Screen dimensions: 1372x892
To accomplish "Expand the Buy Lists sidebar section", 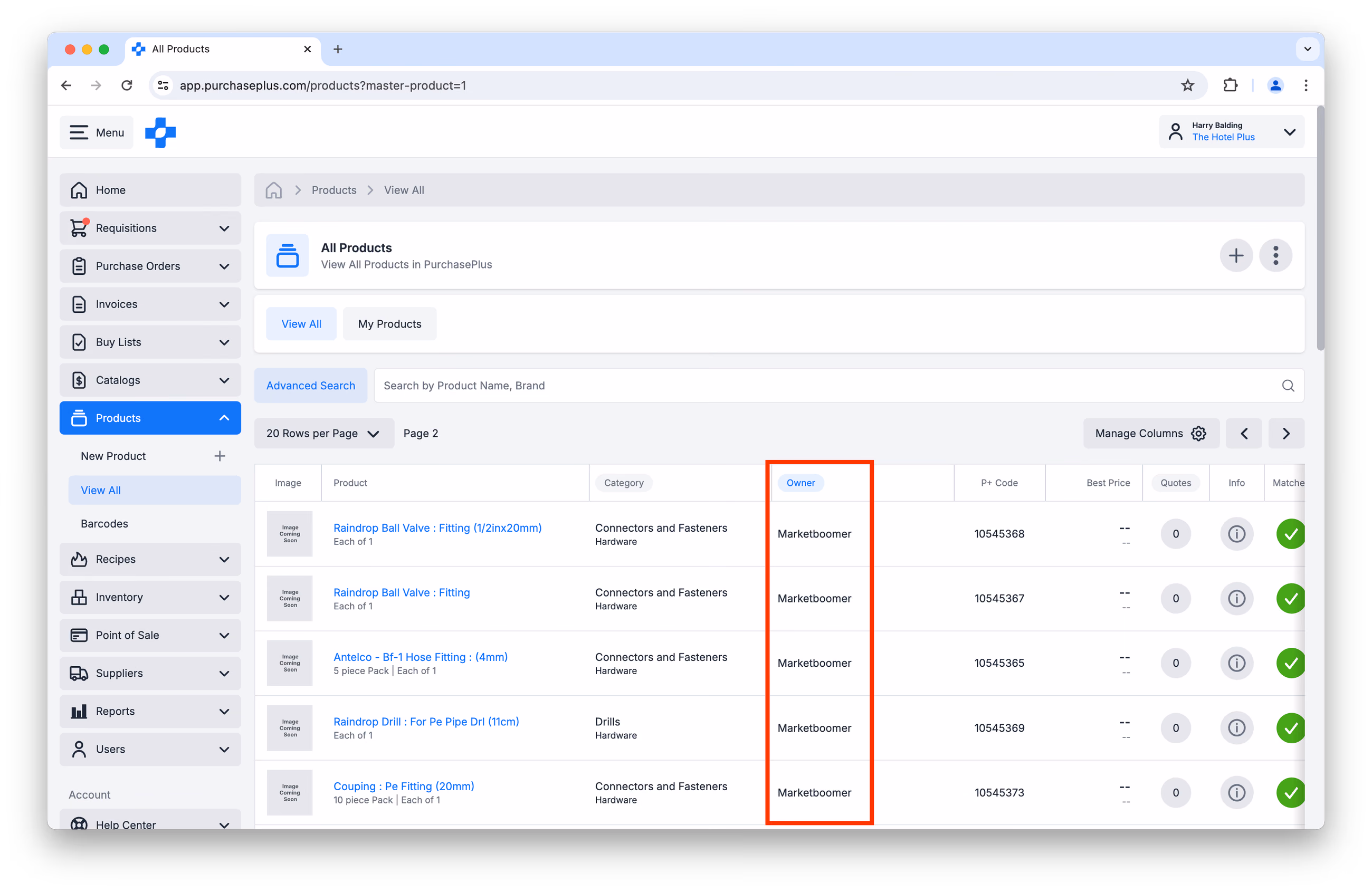I will 150,342.
